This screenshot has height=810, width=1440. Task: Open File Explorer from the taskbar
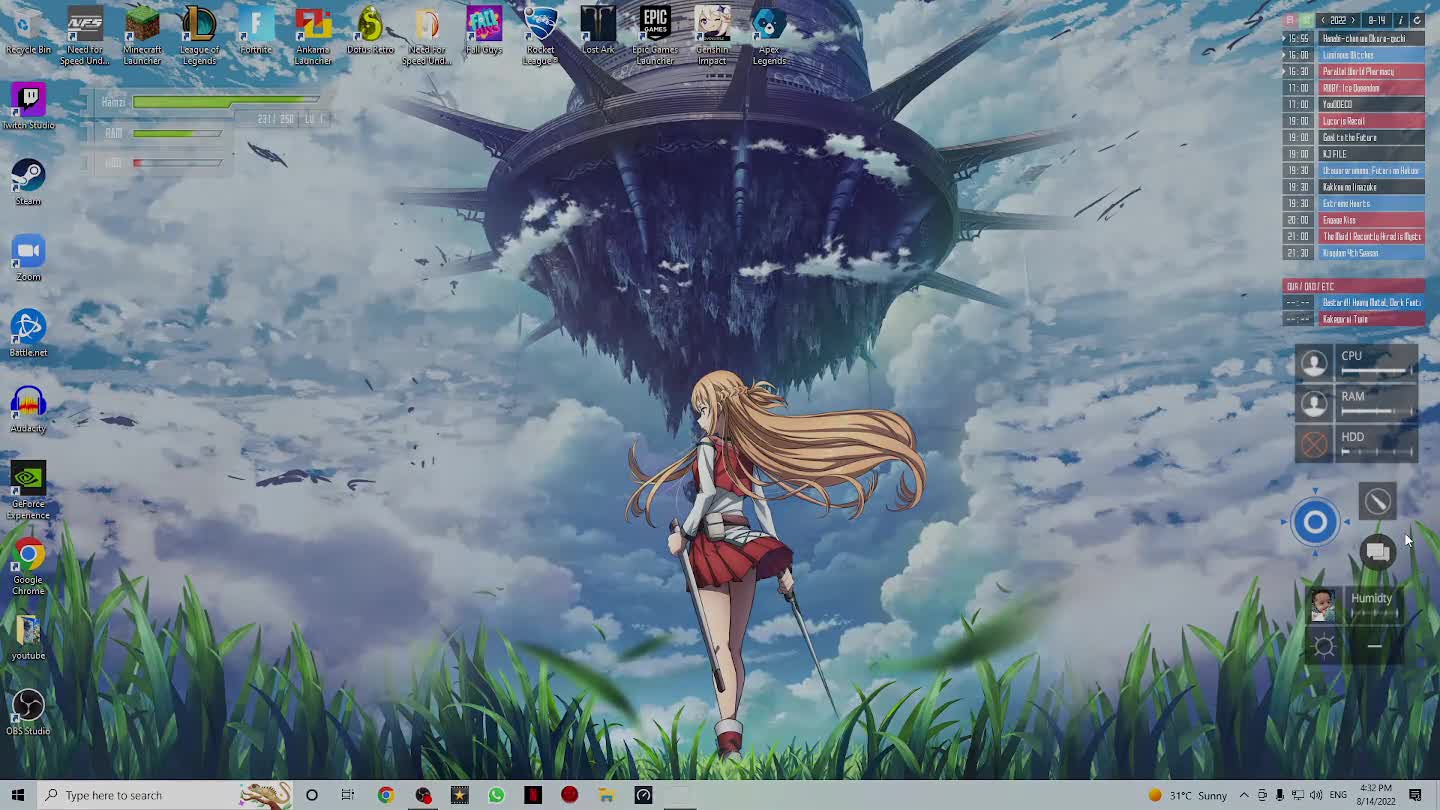(x=606, y=795)
